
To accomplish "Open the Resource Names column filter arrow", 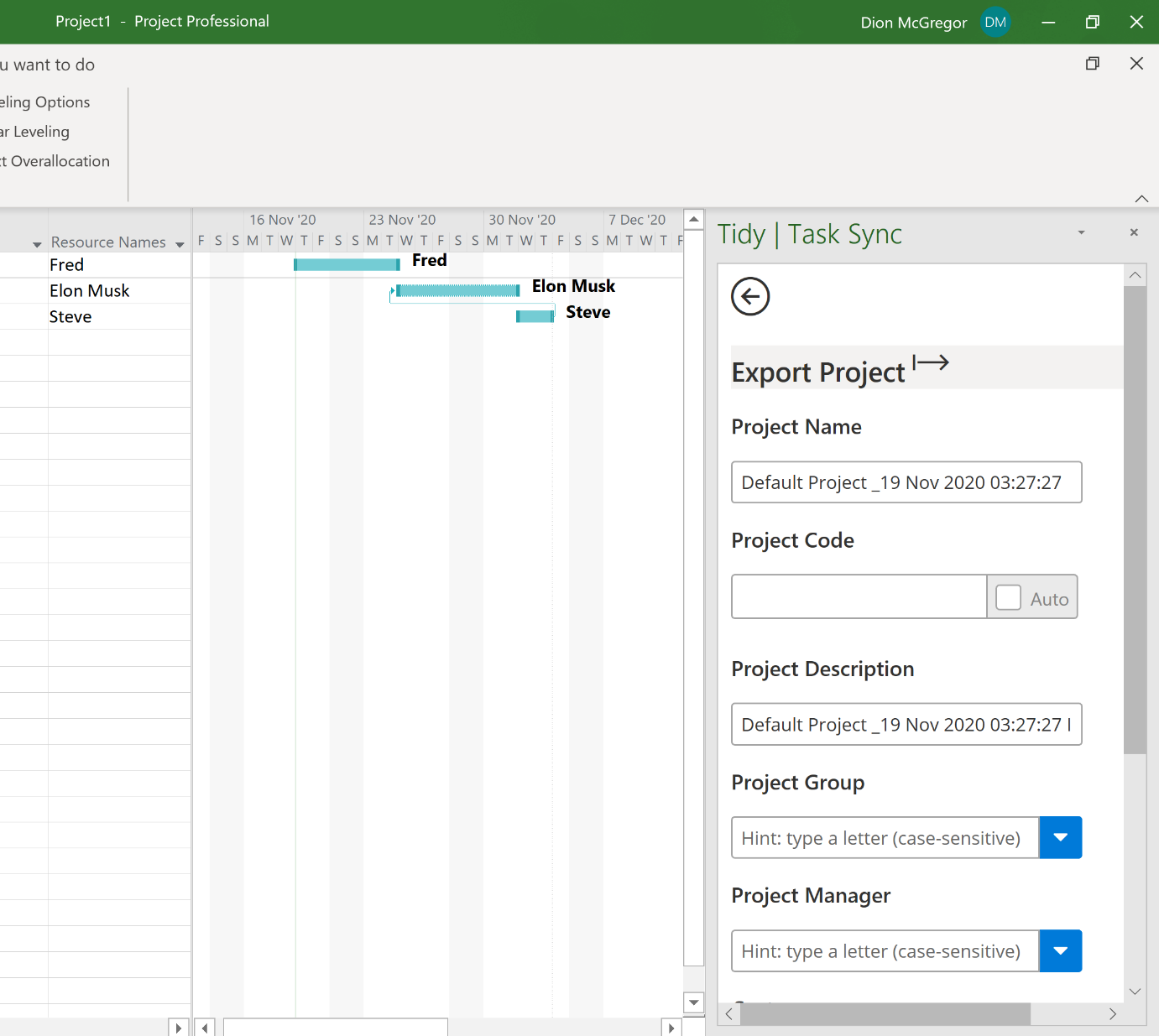I will click(x=179, y=244).
